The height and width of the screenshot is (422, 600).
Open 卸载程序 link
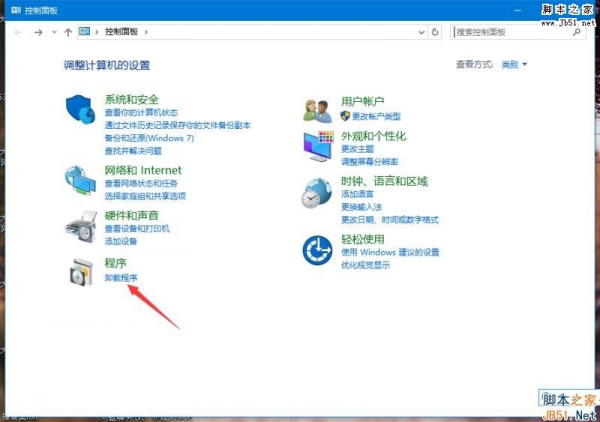click(x=121, y=278)
